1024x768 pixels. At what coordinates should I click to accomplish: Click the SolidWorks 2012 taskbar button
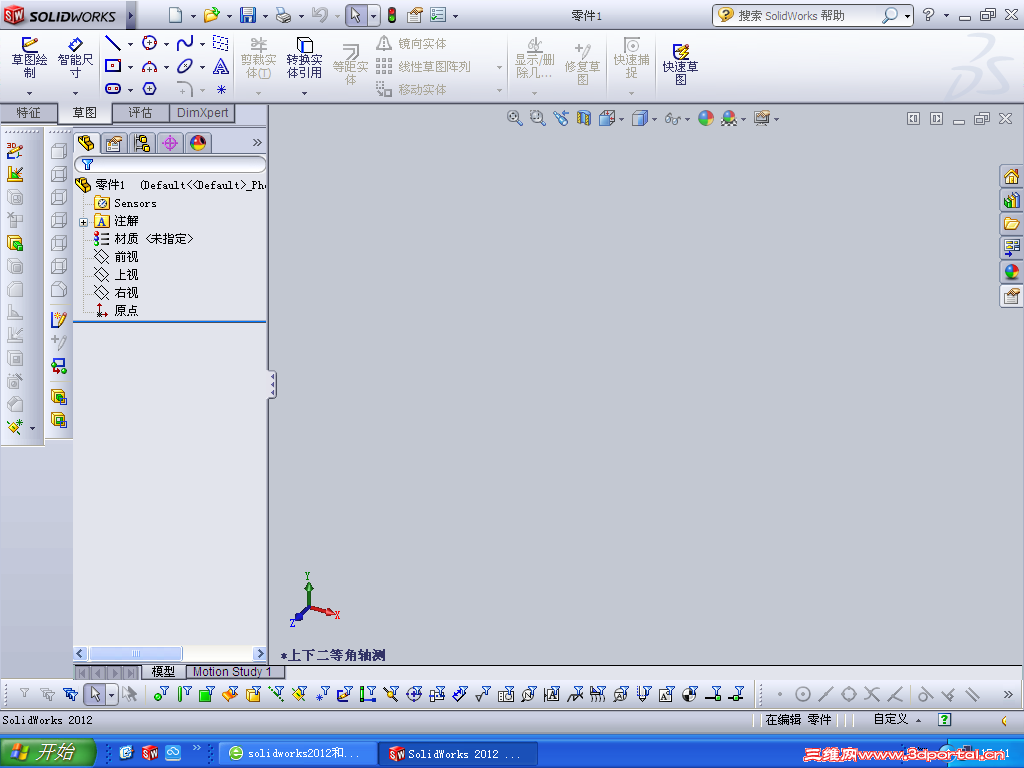pos(458,753)
